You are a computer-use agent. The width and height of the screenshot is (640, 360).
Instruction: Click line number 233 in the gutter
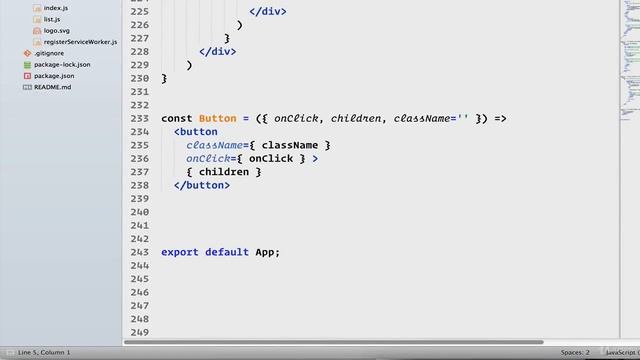140,118
